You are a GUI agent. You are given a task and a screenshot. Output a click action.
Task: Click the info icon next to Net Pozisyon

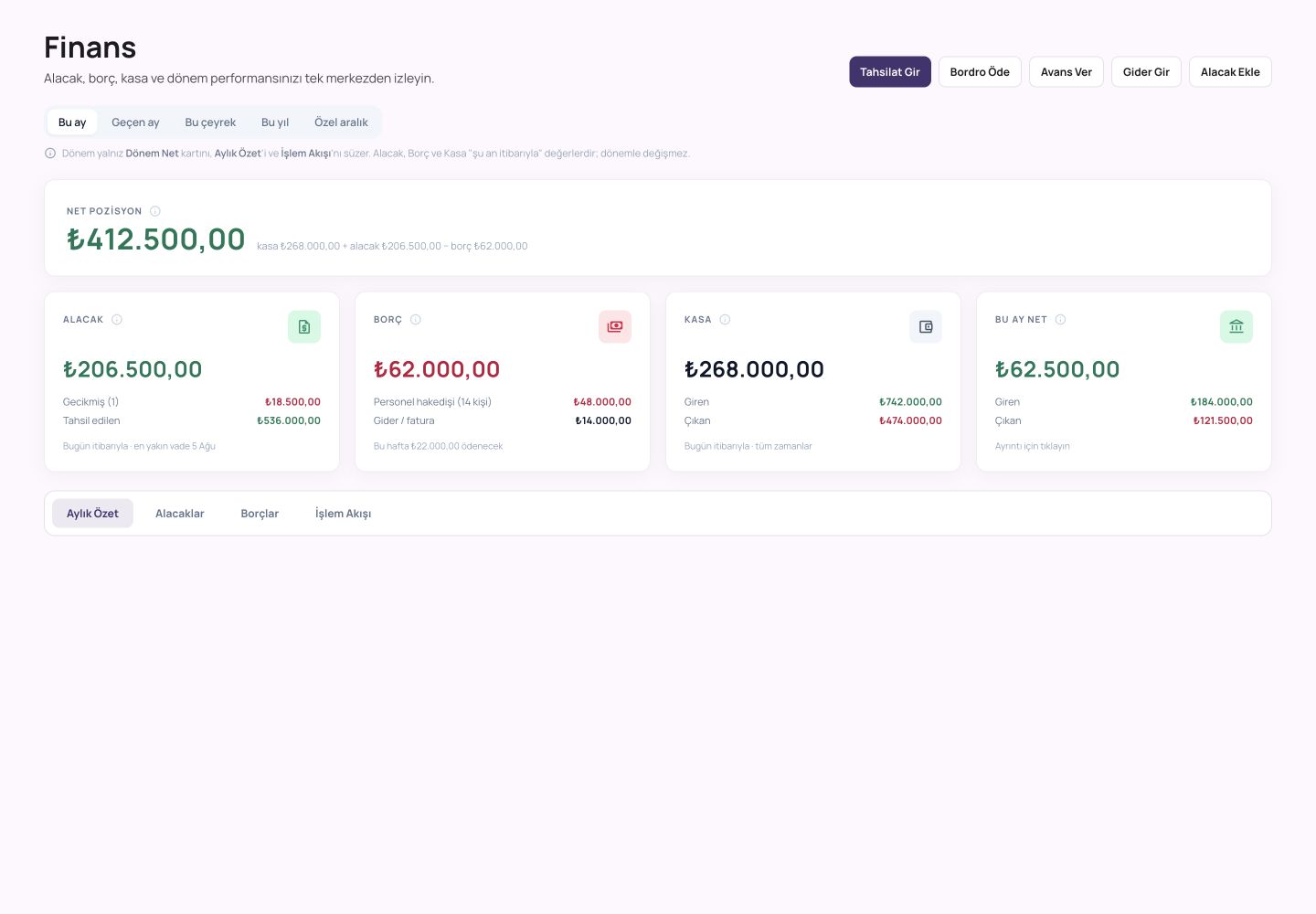[x=155, y=211]
